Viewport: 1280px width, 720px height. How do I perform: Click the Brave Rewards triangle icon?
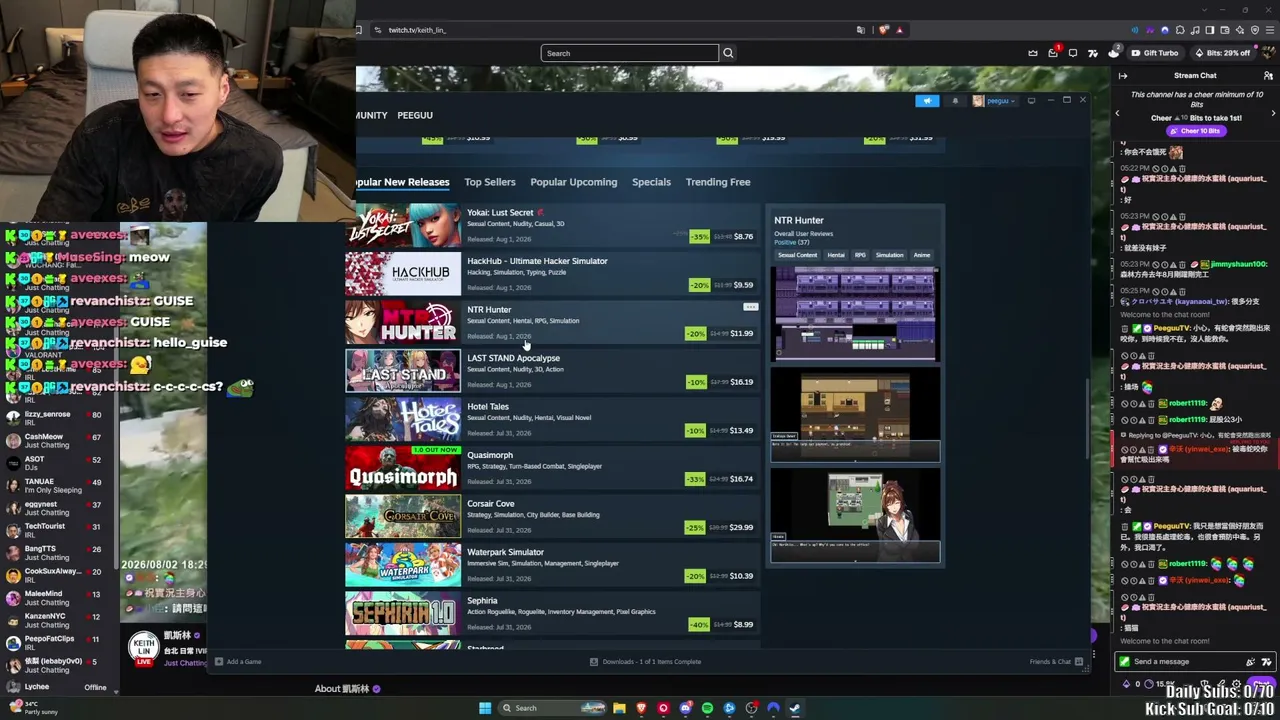(x=899, y=30)
